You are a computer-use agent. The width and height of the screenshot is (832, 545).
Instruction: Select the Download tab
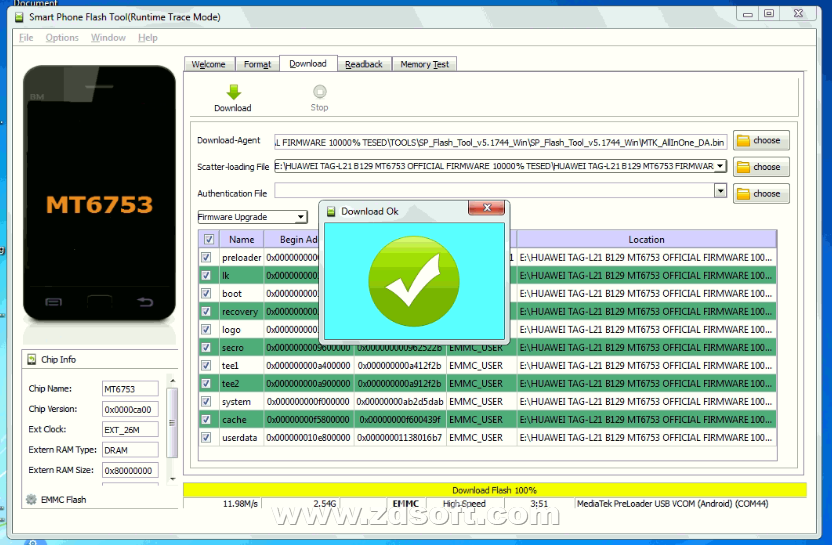[x=308, y=64]
